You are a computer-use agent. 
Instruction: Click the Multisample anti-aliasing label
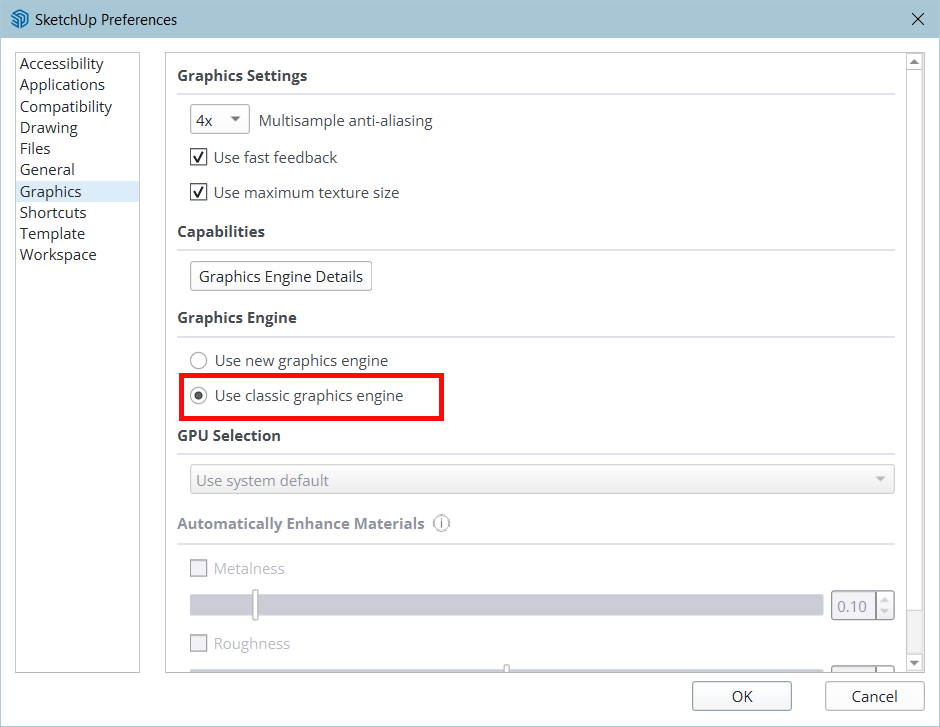[345, 120]
